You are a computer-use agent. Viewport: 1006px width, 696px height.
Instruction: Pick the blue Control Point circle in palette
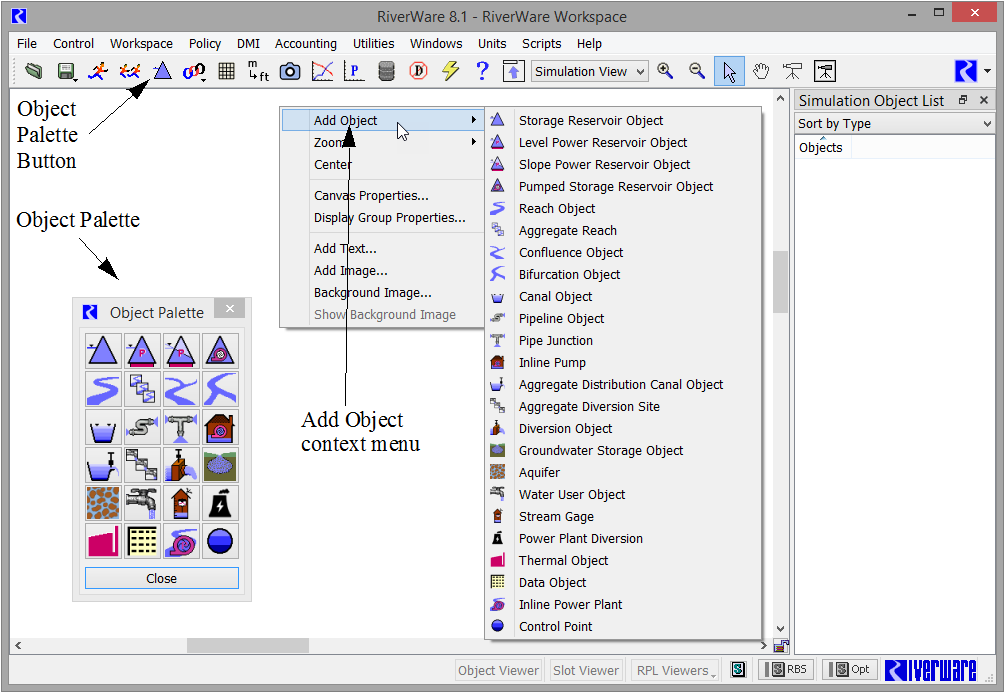tap(221, 541)
